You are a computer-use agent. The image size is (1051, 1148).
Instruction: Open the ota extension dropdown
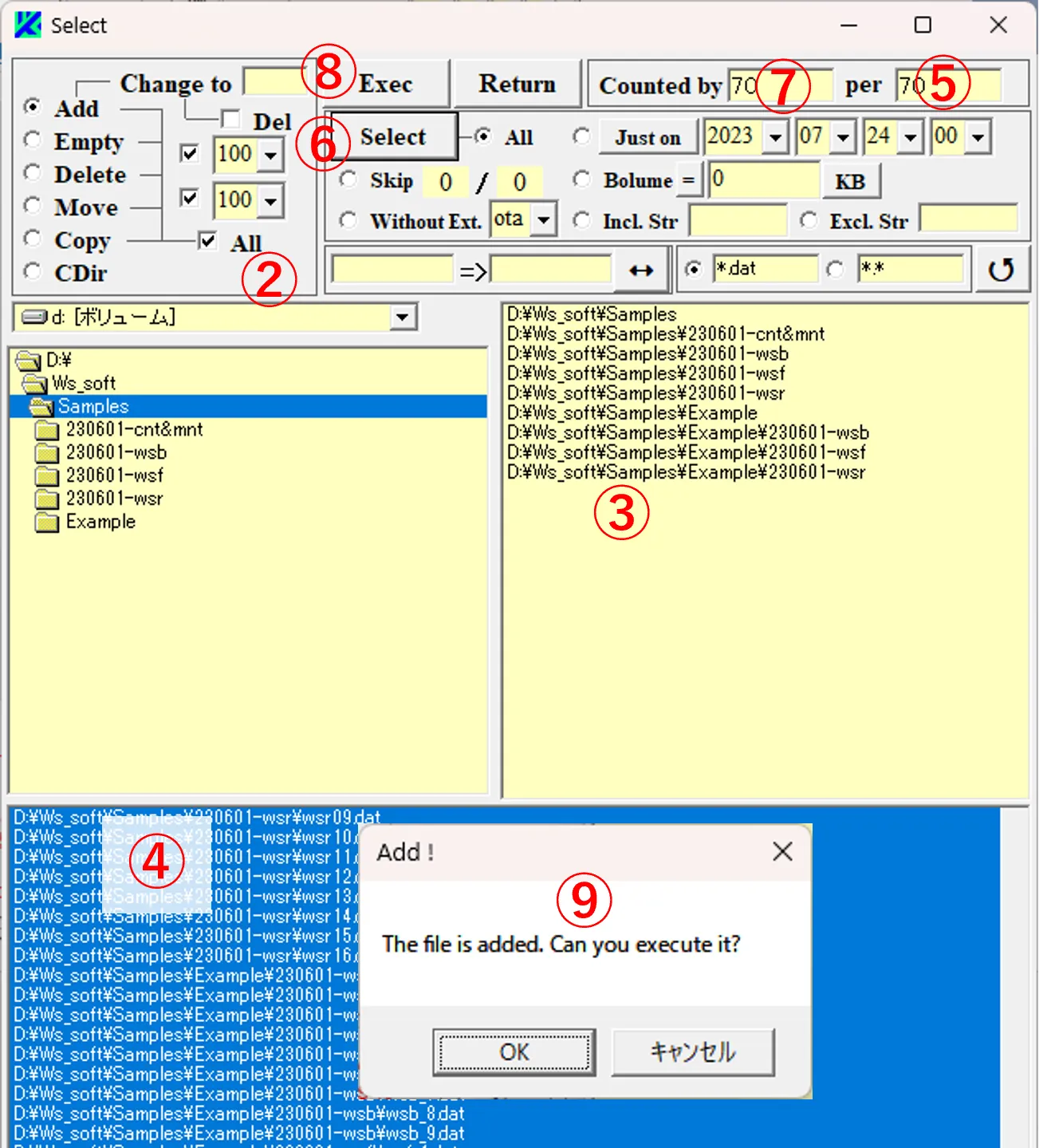544,219
